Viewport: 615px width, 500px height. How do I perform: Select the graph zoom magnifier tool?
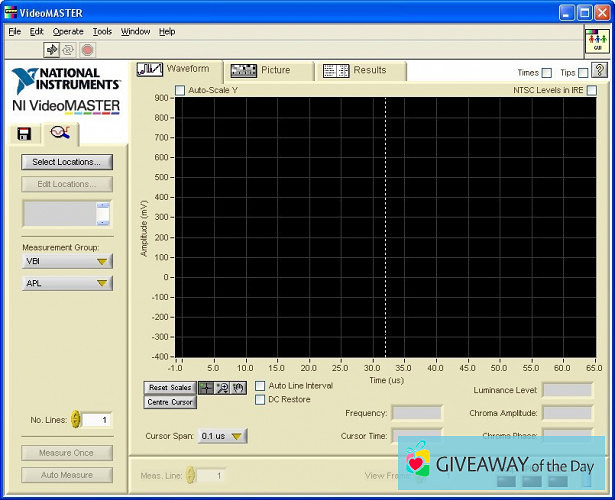click(222, 387)
